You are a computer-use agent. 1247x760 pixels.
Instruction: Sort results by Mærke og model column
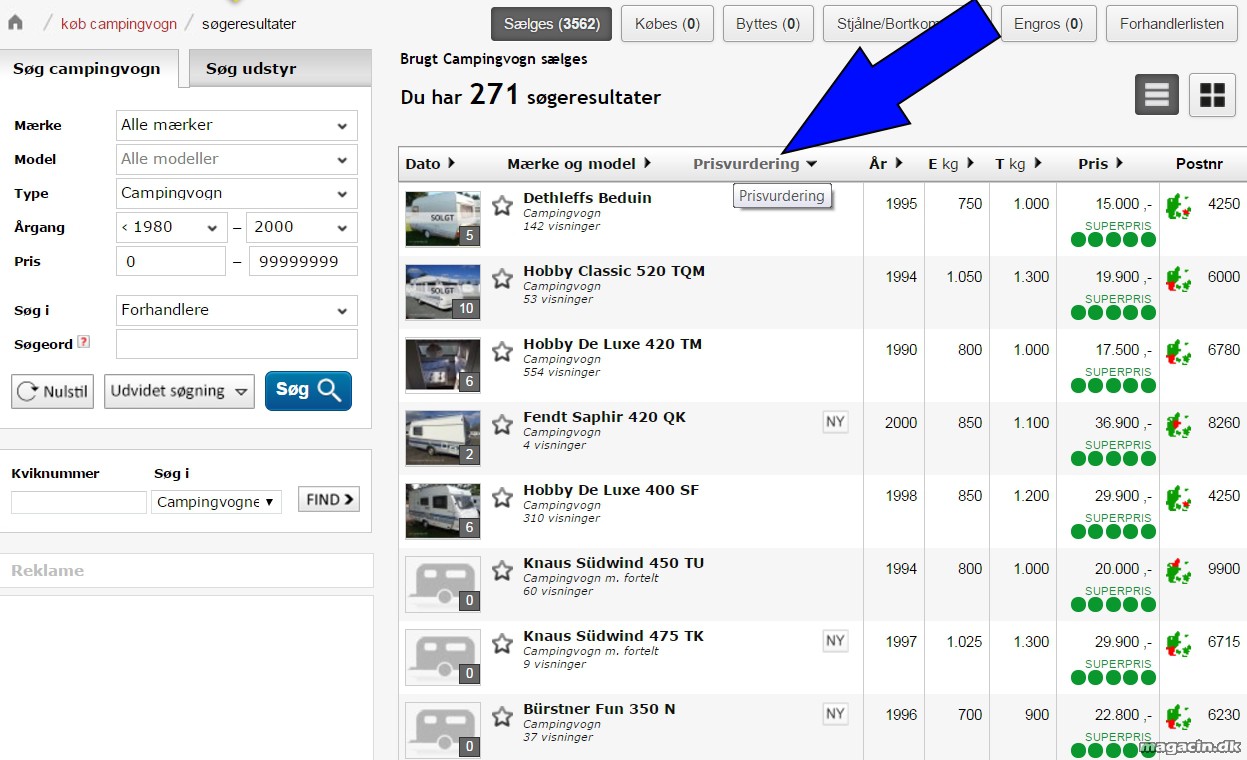tap(579, 164)
